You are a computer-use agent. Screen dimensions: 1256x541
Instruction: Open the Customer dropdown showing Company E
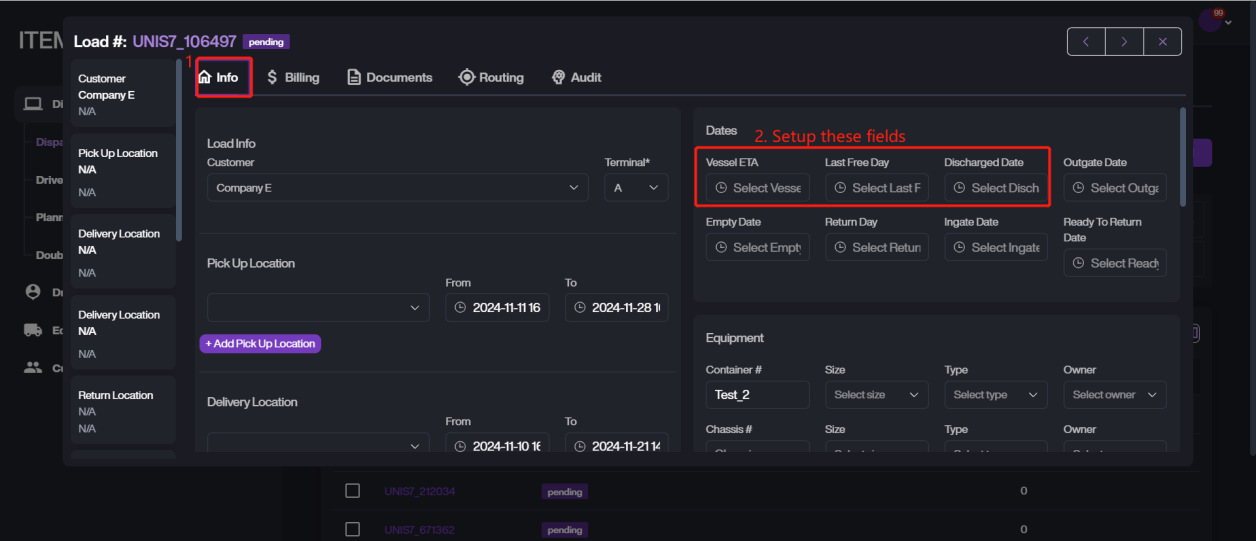pyautogui.click(x=397, y=187)
